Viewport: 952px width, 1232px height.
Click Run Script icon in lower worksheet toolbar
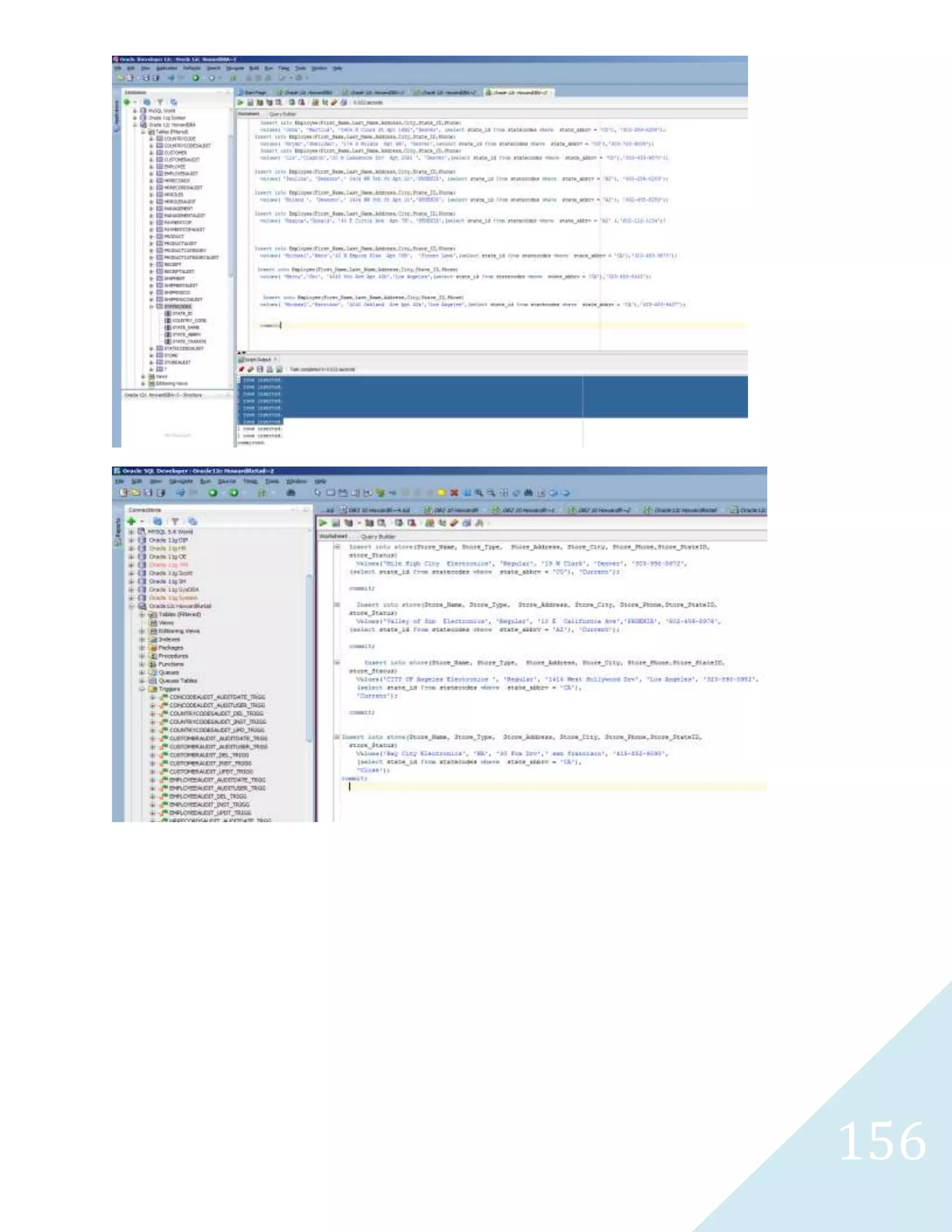point(336,523)
